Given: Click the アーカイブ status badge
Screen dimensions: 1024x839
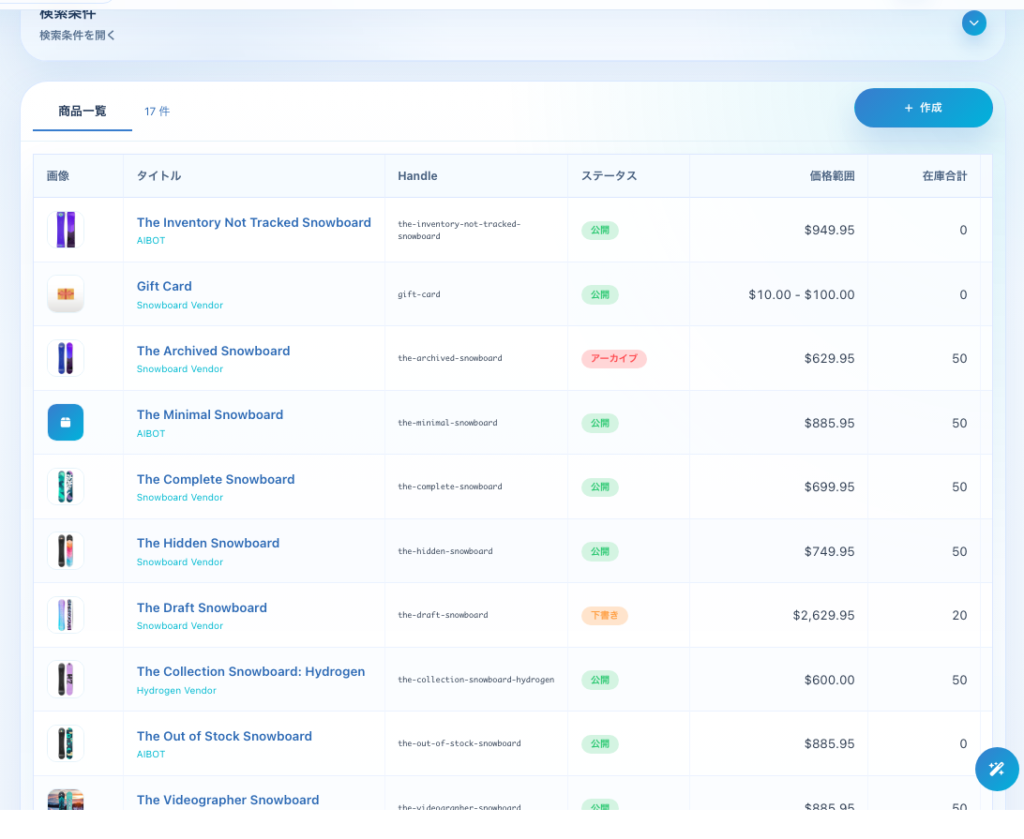Looking at the screenshot, I should pos(614,358).
